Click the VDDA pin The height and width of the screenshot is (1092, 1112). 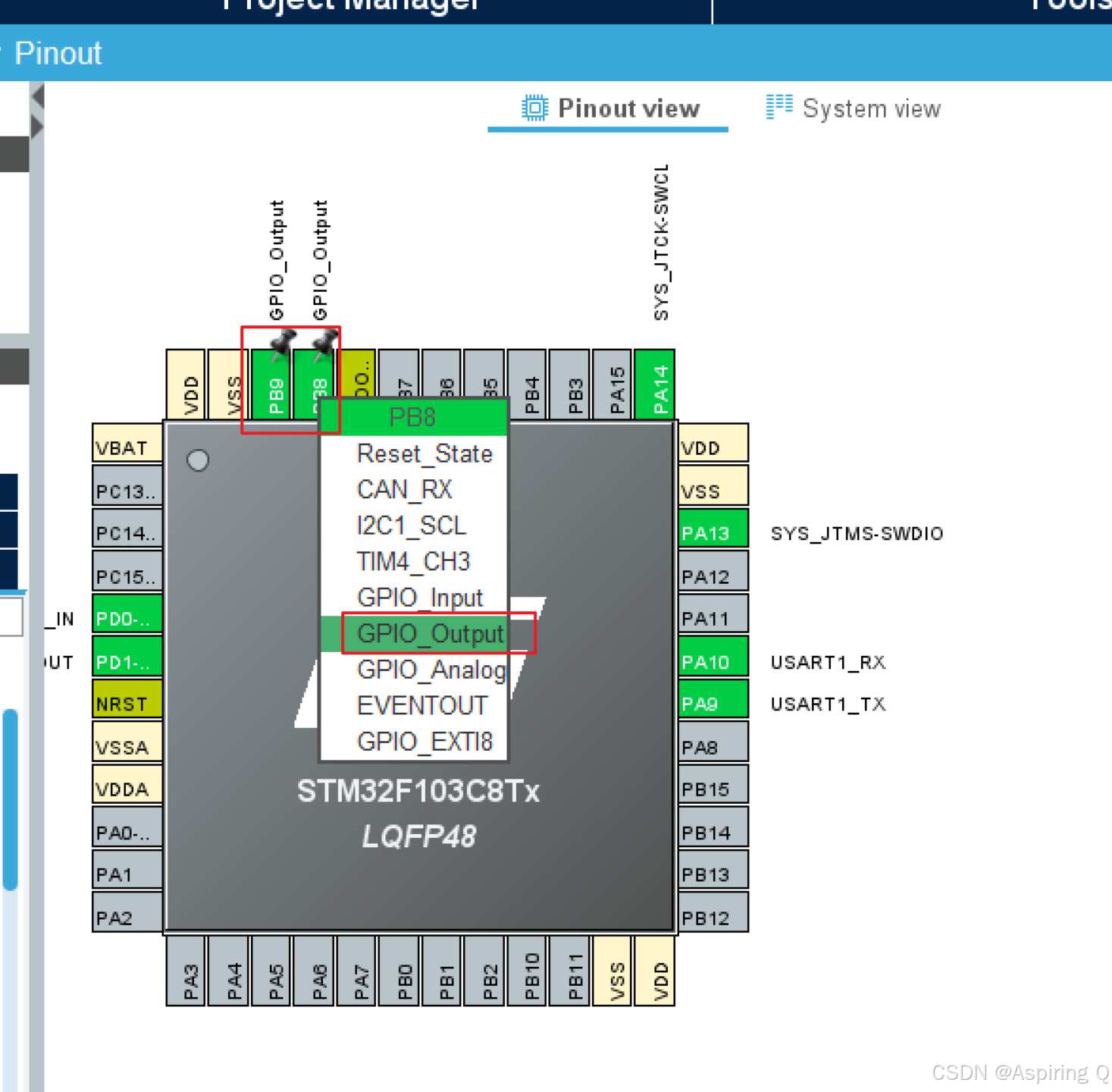[127, 785]
